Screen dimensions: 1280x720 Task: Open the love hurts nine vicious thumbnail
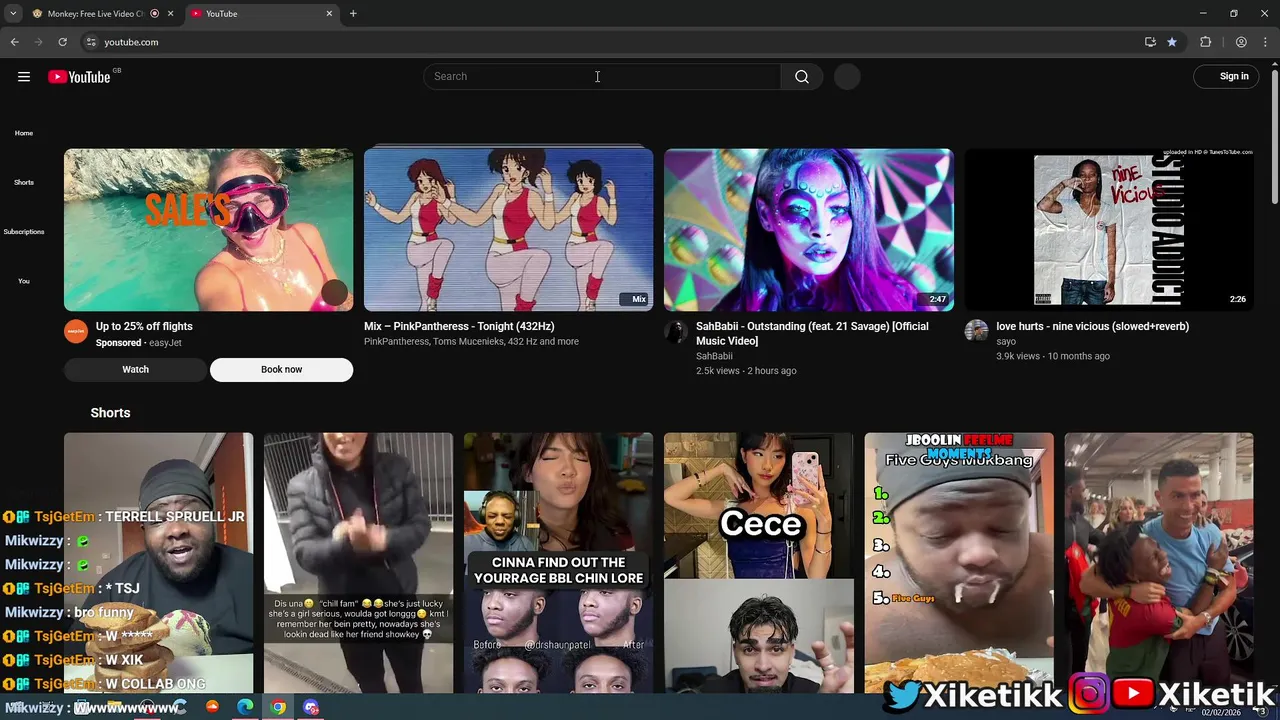[x=1109, y=230]
